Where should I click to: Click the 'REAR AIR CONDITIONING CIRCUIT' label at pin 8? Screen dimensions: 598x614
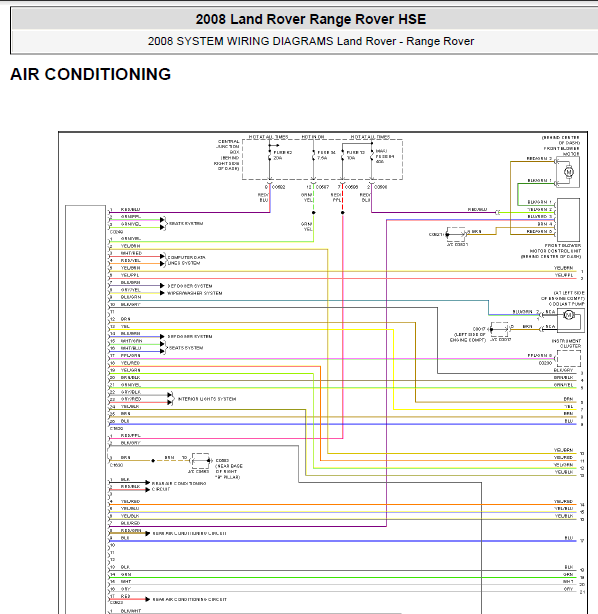tap(189, 533)
